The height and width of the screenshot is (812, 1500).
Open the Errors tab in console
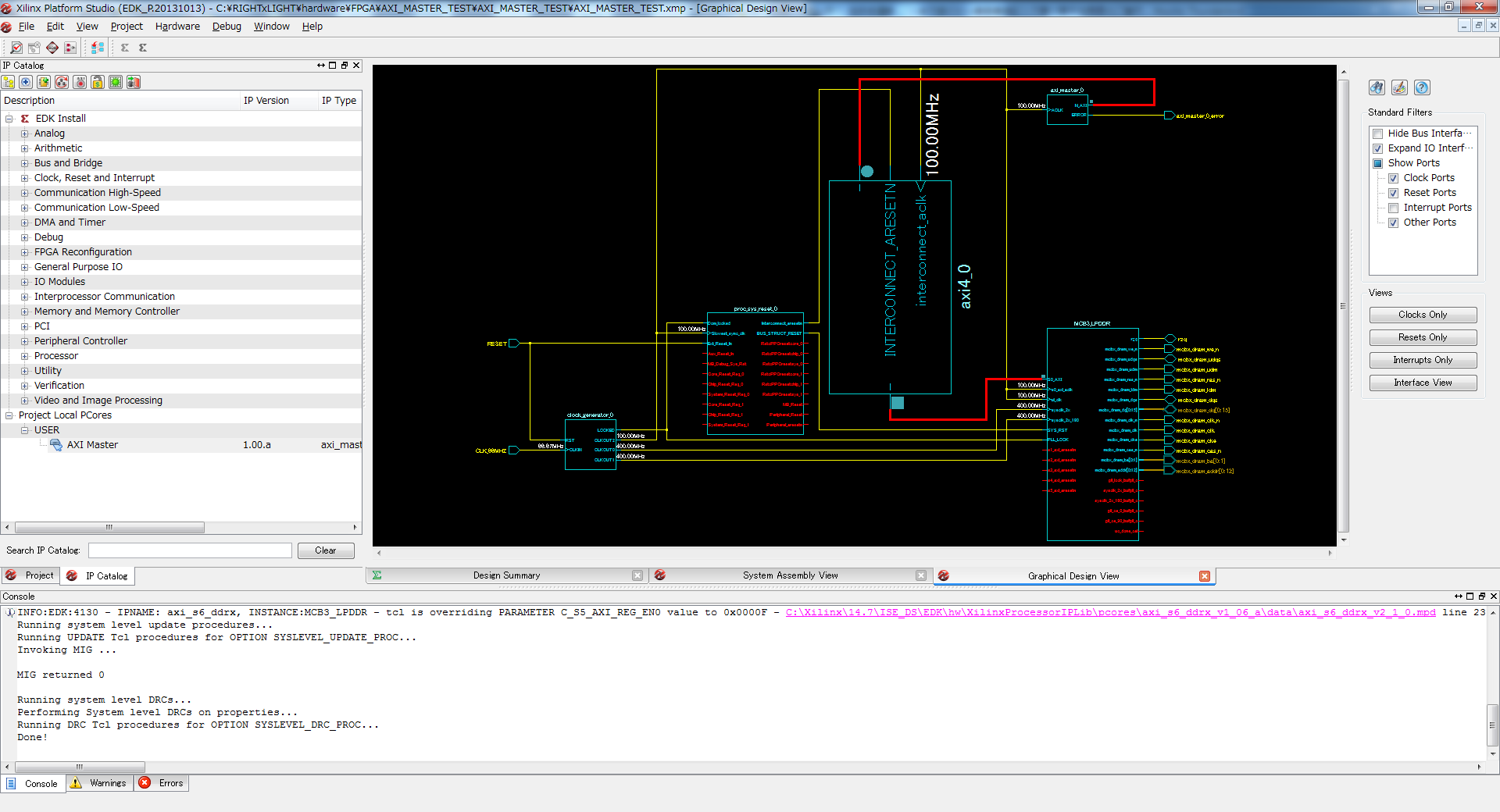pyautogui.click(x=162, y=783)
